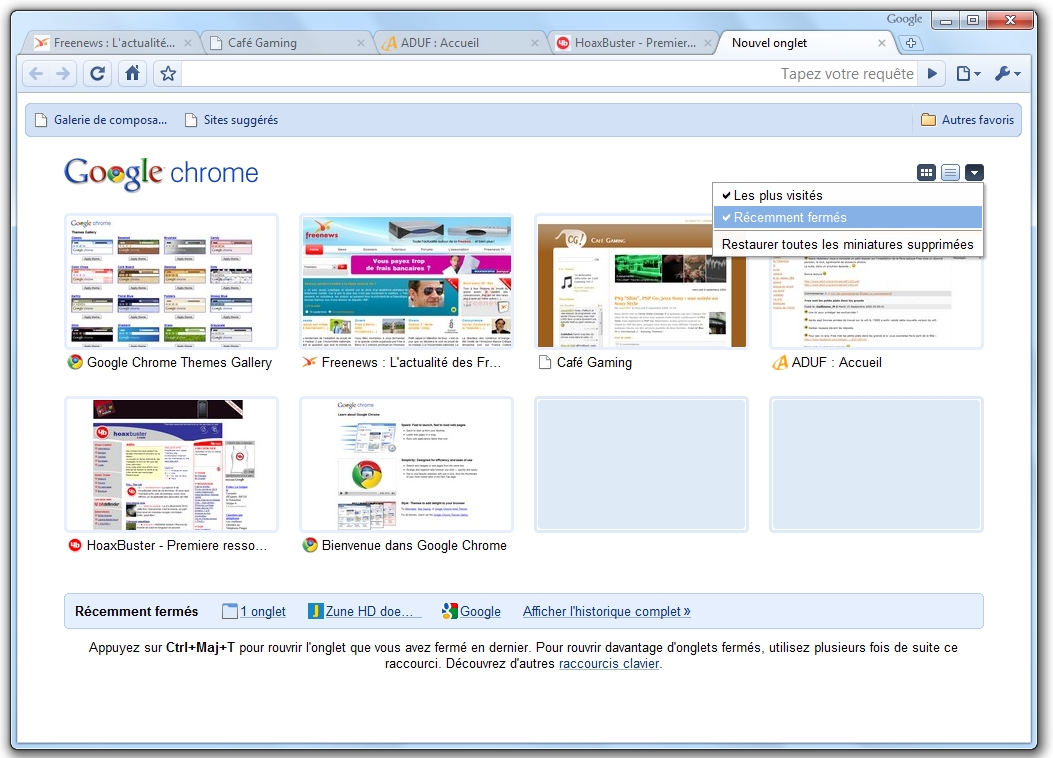Click the Google Chrome logo
The height and width of the screenshot is (758, 1053).
pyautogui.click(x=161, y=173)
